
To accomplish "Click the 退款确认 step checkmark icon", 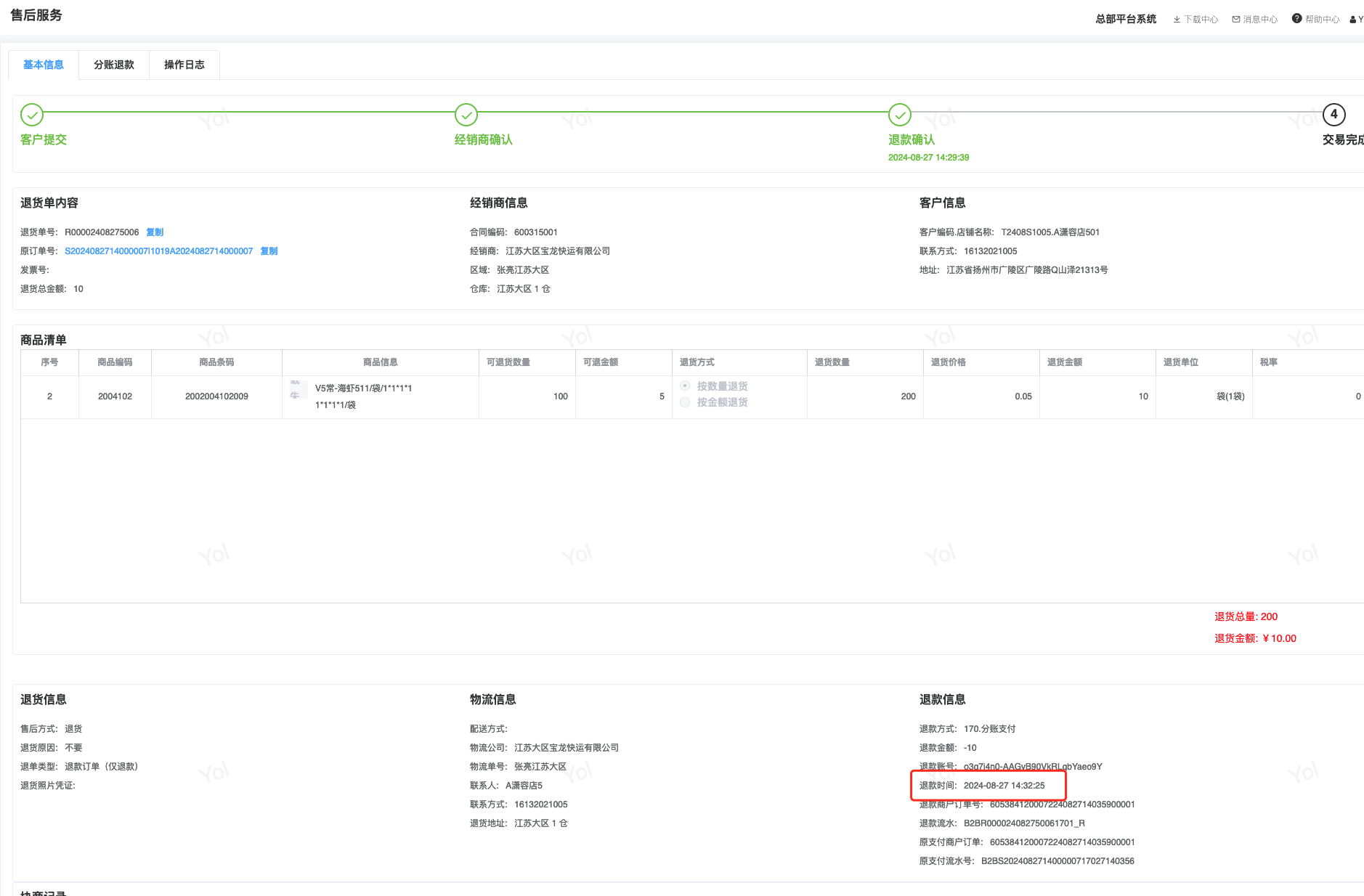I will (900, 115).
